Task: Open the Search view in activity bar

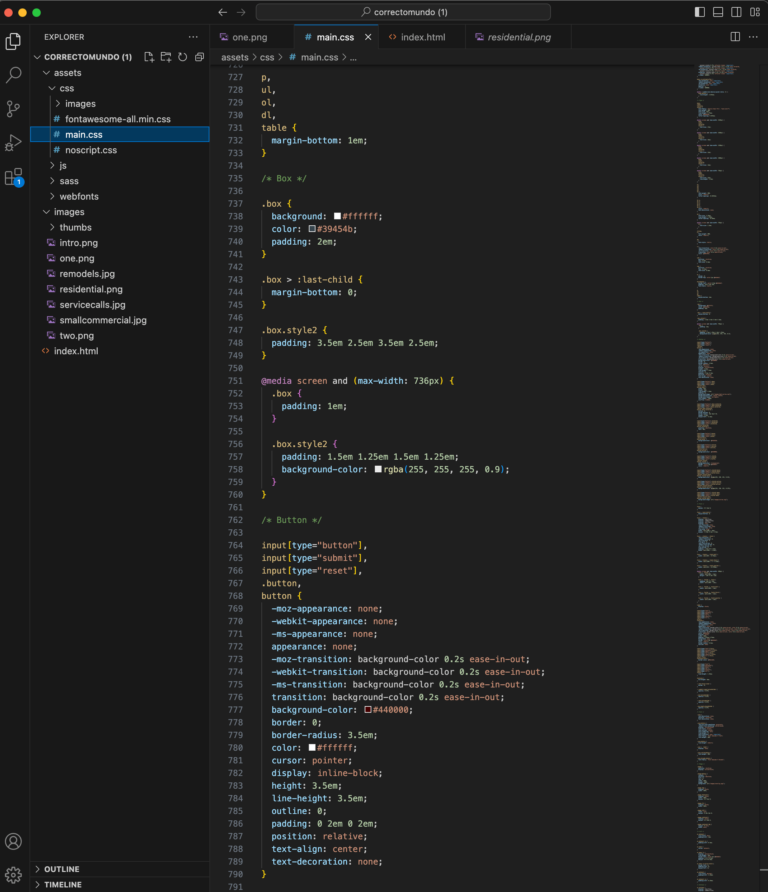Action: pos(14,75)
